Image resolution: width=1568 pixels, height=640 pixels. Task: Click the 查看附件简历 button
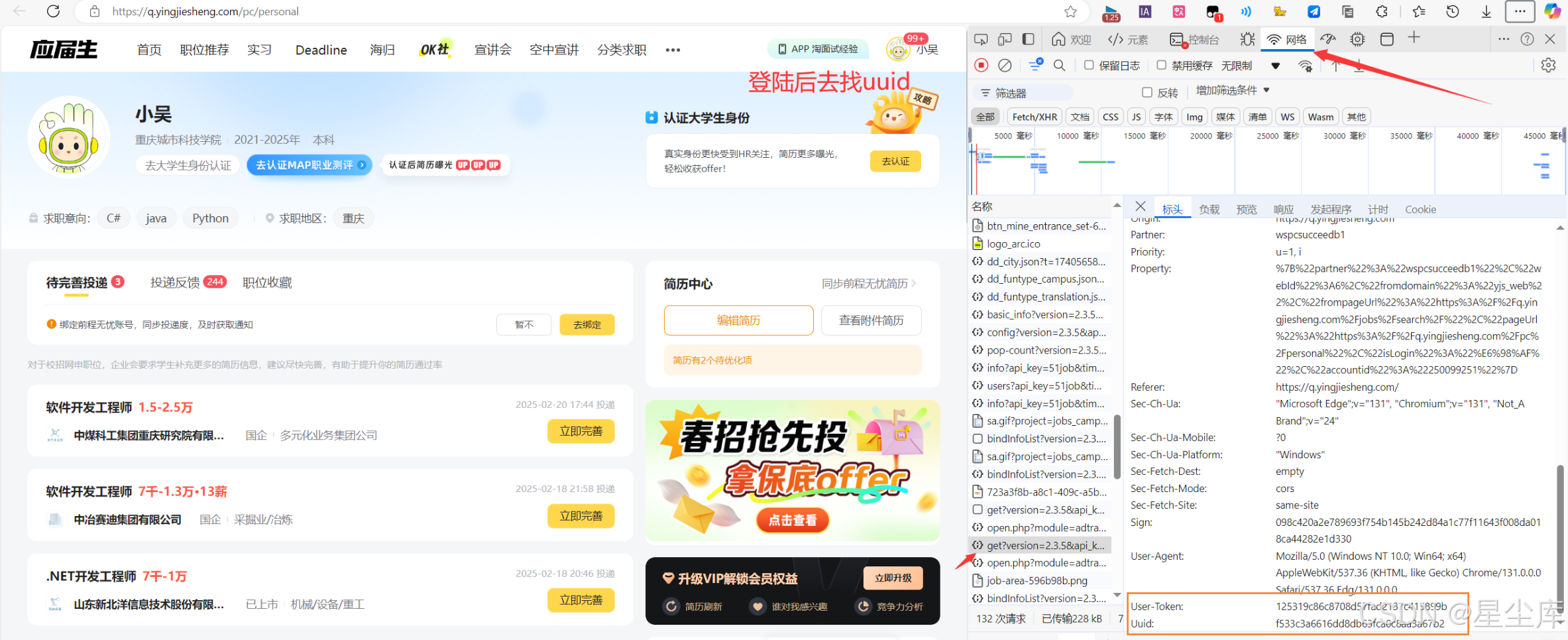pyautogui.click(x=871, y=320)
